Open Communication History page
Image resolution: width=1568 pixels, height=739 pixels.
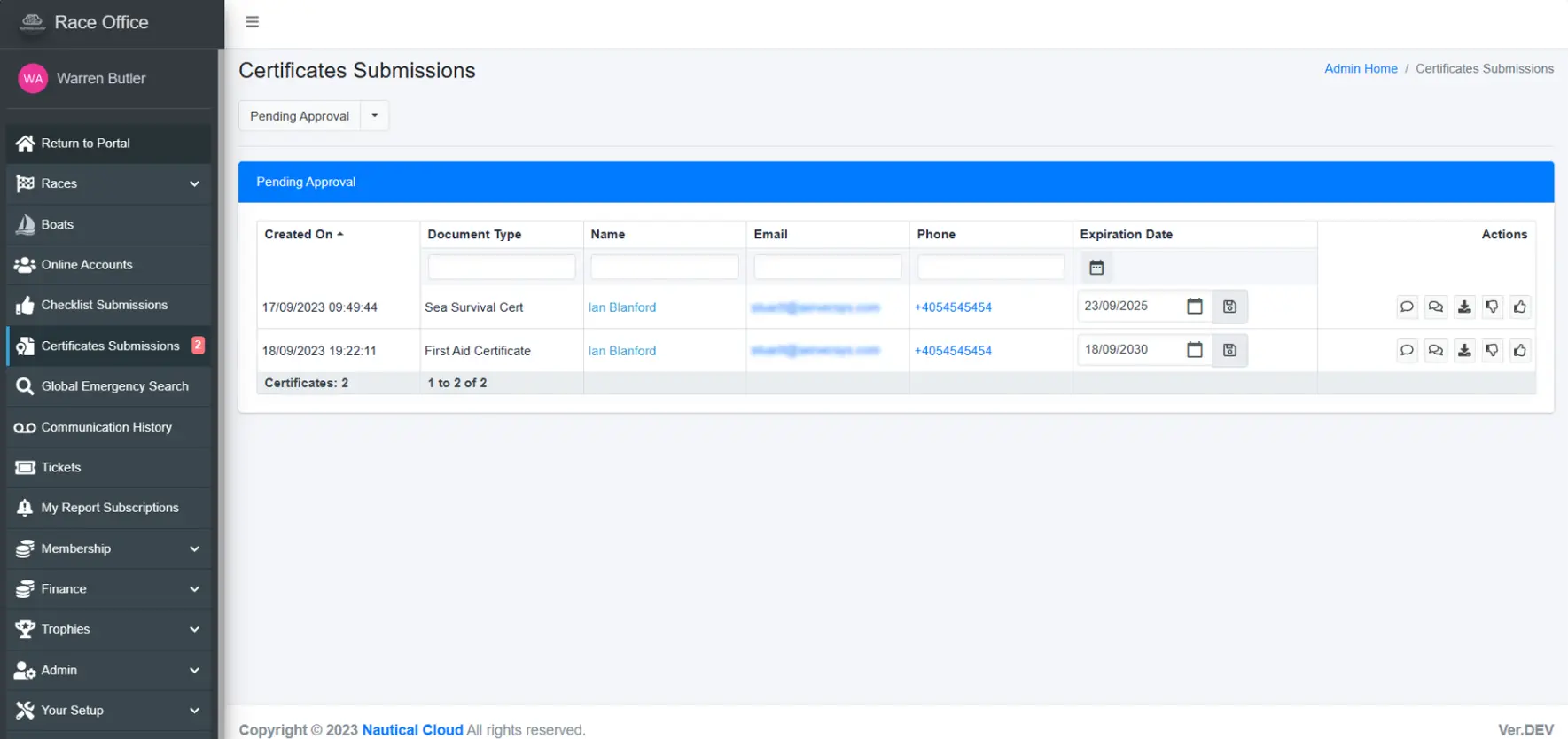pyautogui.click(x=108, y=427)
